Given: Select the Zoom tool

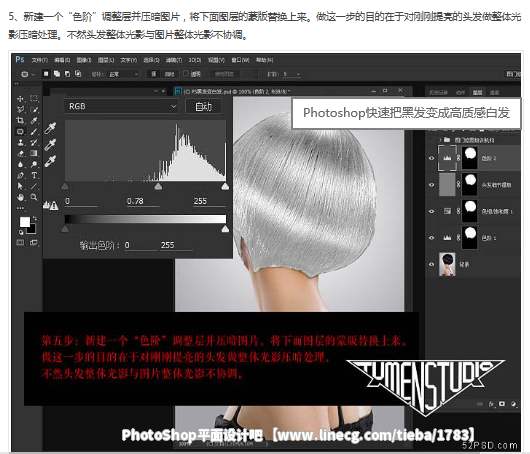Looking at the screenshot, I should [34, 197].
